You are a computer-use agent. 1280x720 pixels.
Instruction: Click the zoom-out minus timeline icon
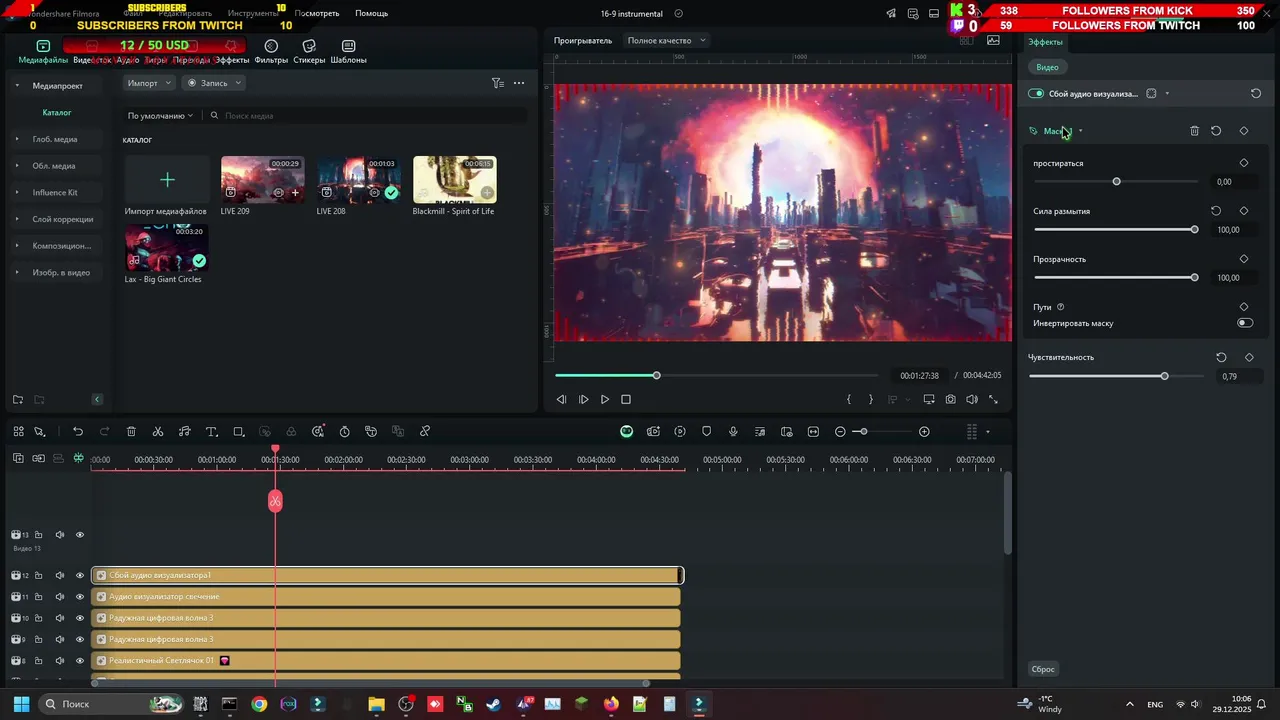pos(840,432)
